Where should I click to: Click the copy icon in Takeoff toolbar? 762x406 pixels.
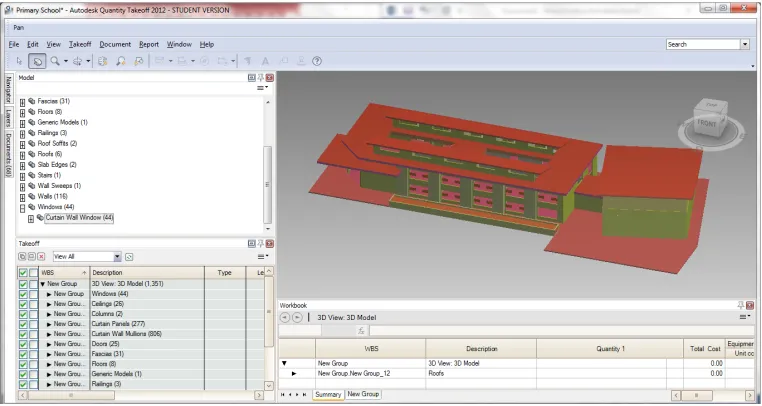(22, 257)
